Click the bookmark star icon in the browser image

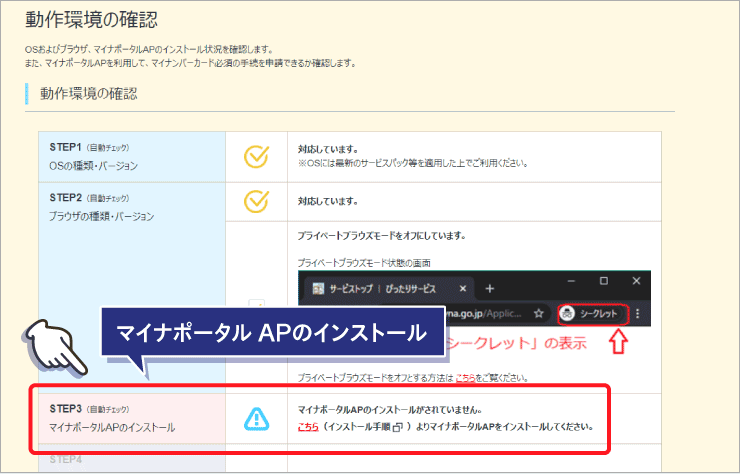coord(538,313)
